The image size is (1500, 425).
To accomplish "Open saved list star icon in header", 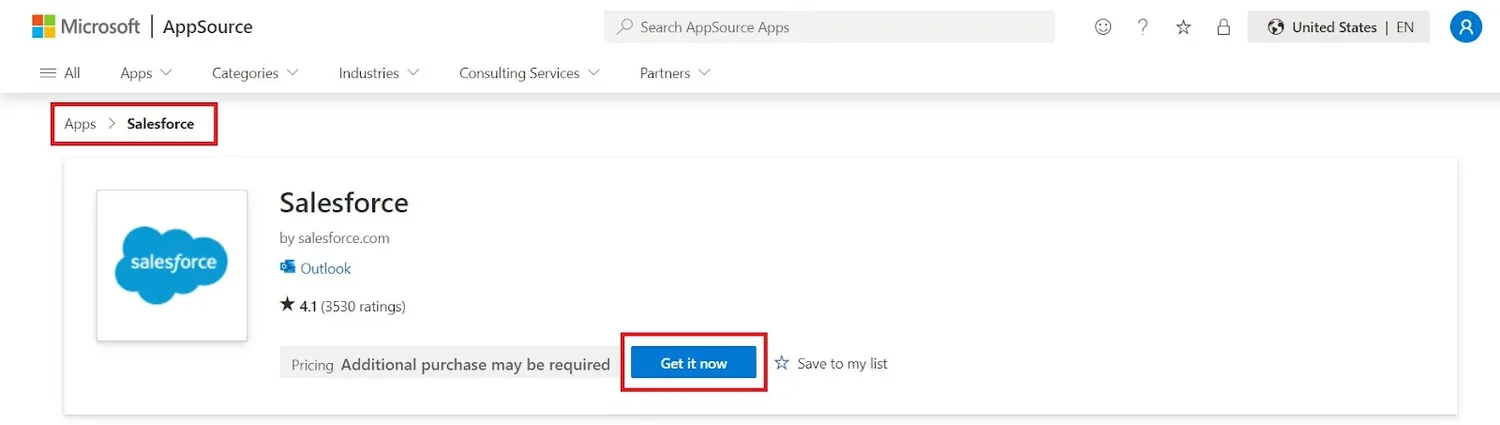I will [x=1183, y=27].
